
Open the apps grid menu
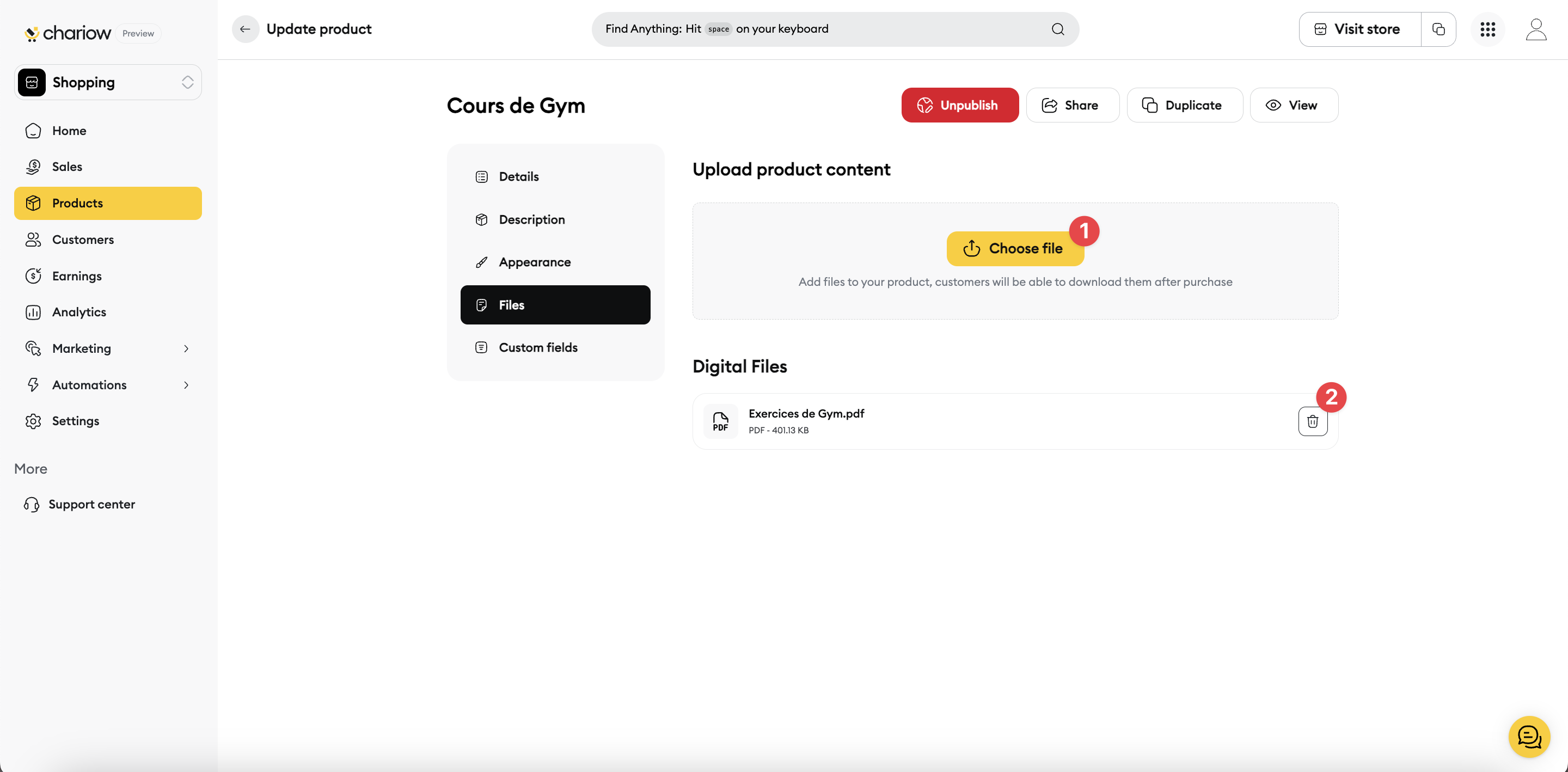click(x=1487, y=29)
